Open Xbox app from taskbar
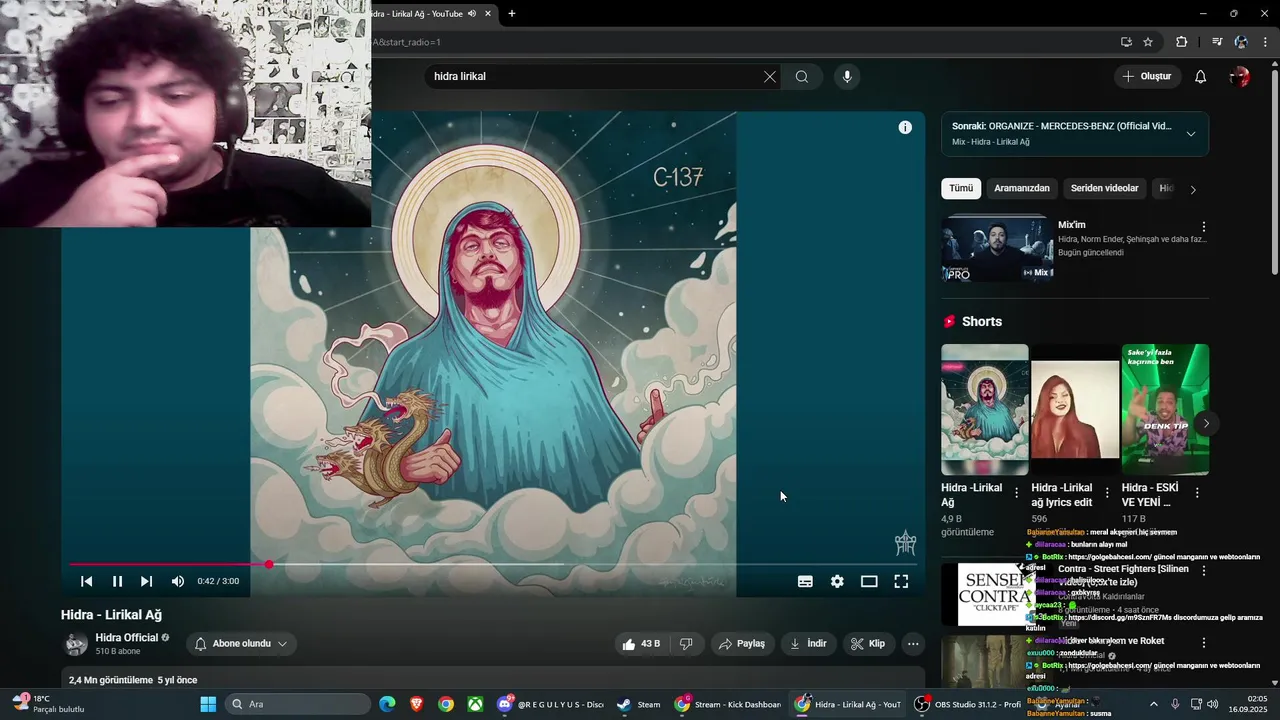 pyautogui.click(x=476, y=704)
